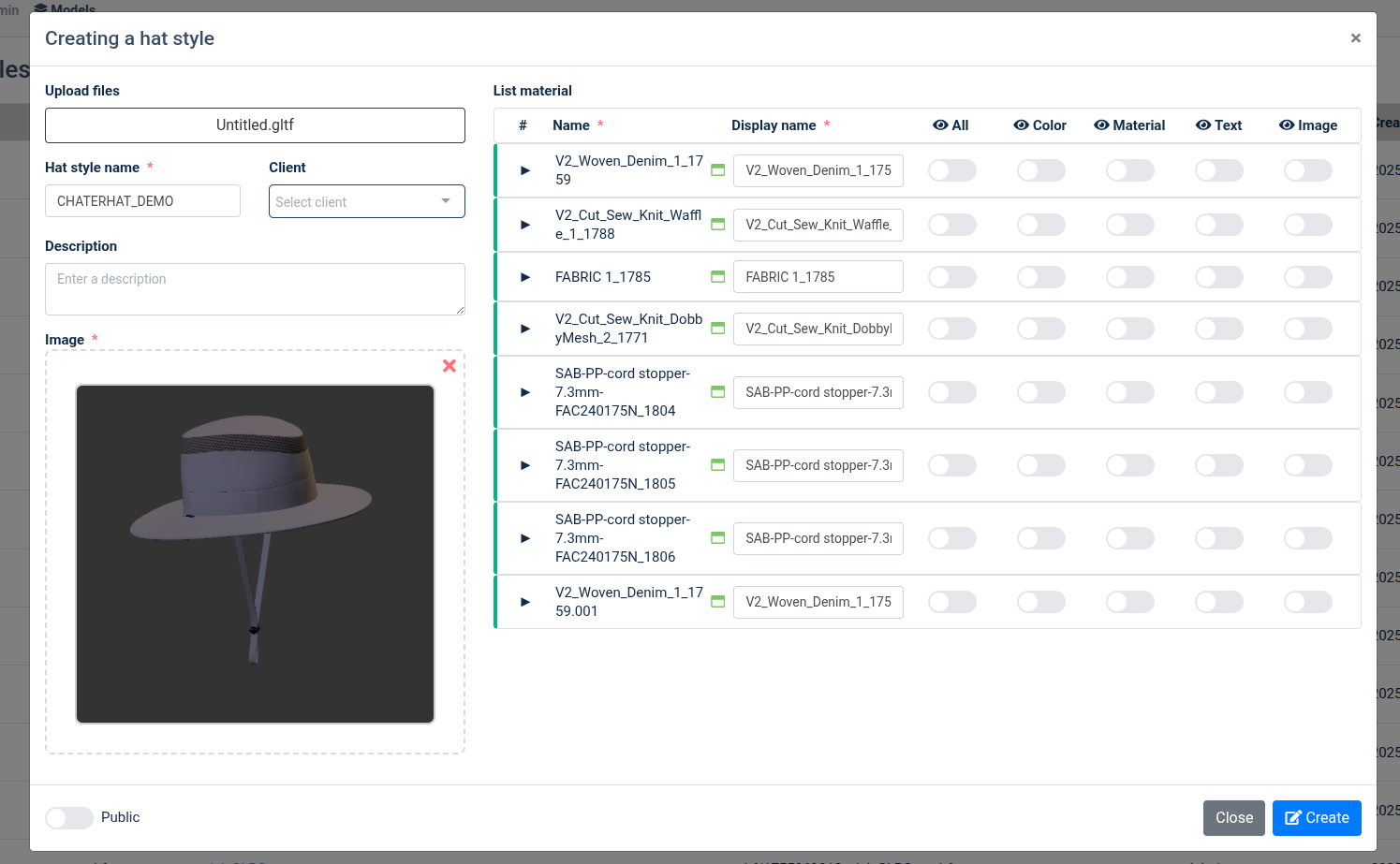
Task: Click the Untitled.gltf upload file box
Action: pos(255,125)
